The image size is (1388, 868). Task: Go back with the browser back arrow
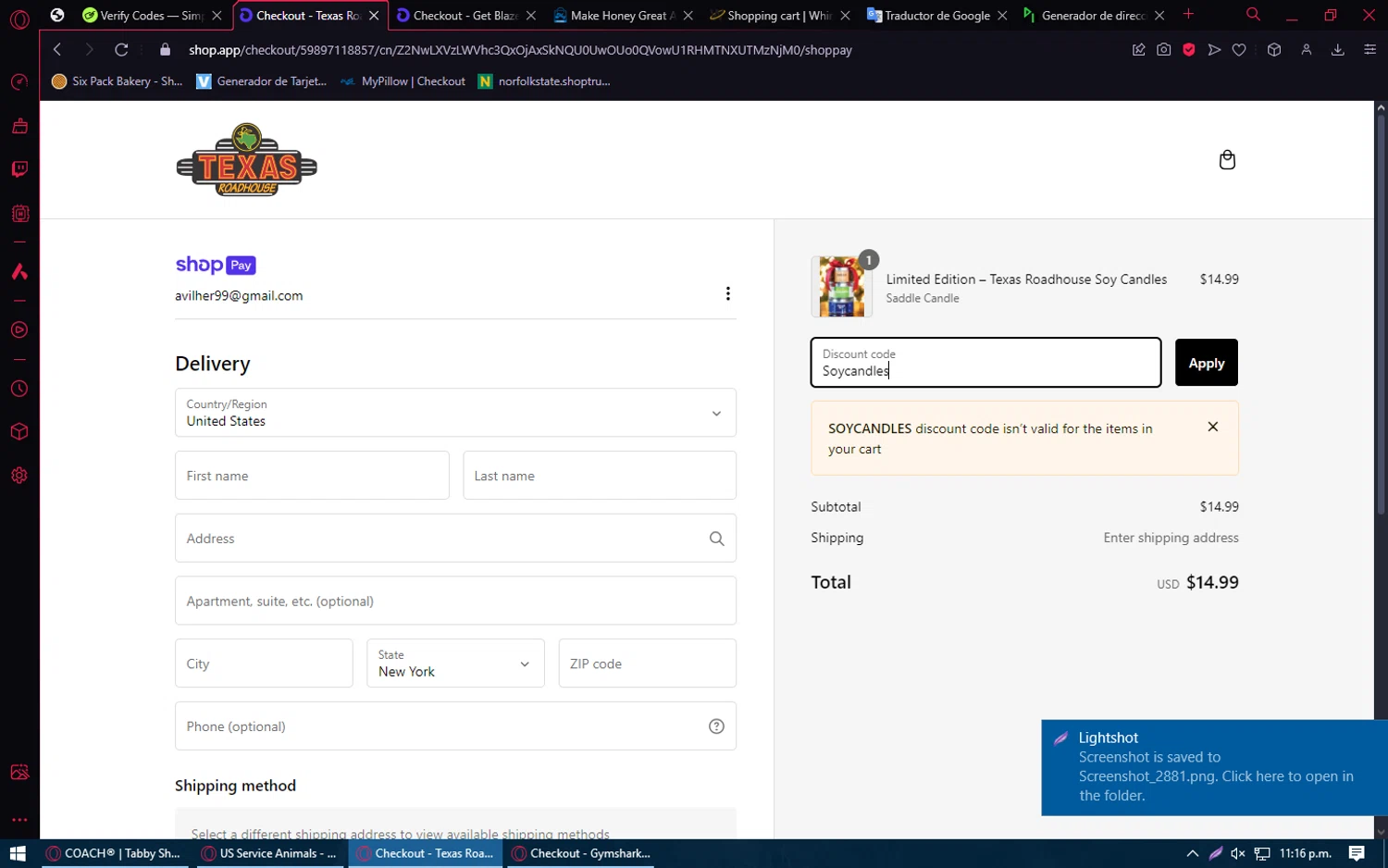point(57,50)
